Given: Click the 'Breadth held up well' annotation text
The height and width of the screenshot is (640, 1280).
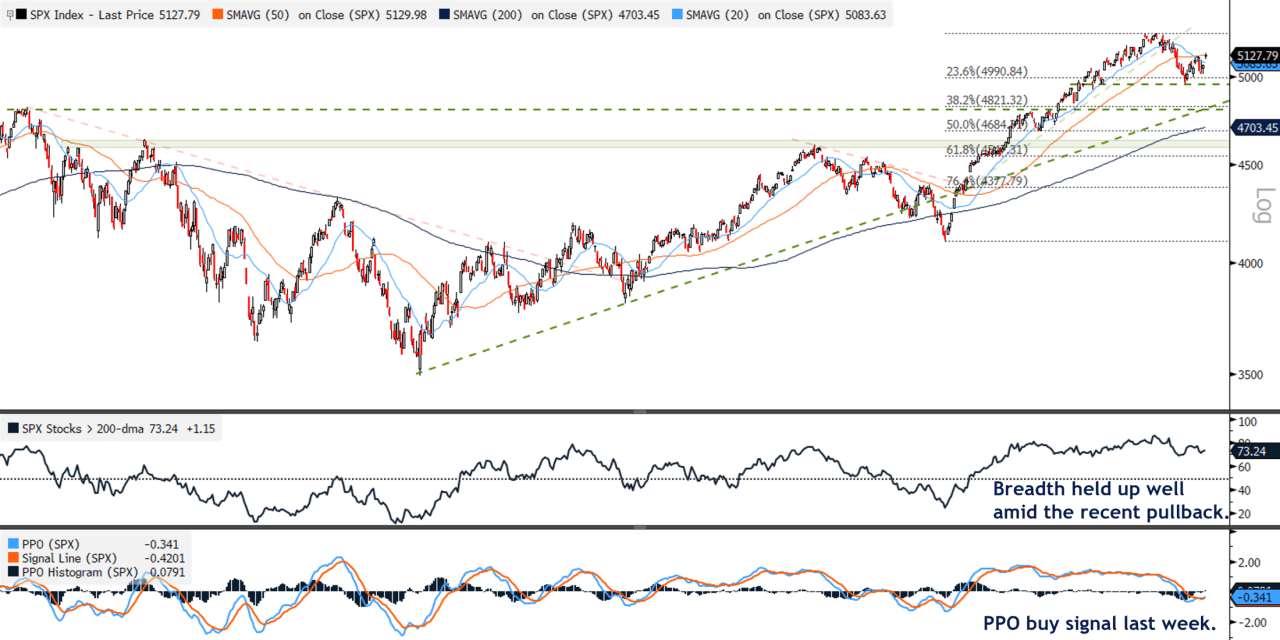Looking at the screenshot, I should 1088,489.
